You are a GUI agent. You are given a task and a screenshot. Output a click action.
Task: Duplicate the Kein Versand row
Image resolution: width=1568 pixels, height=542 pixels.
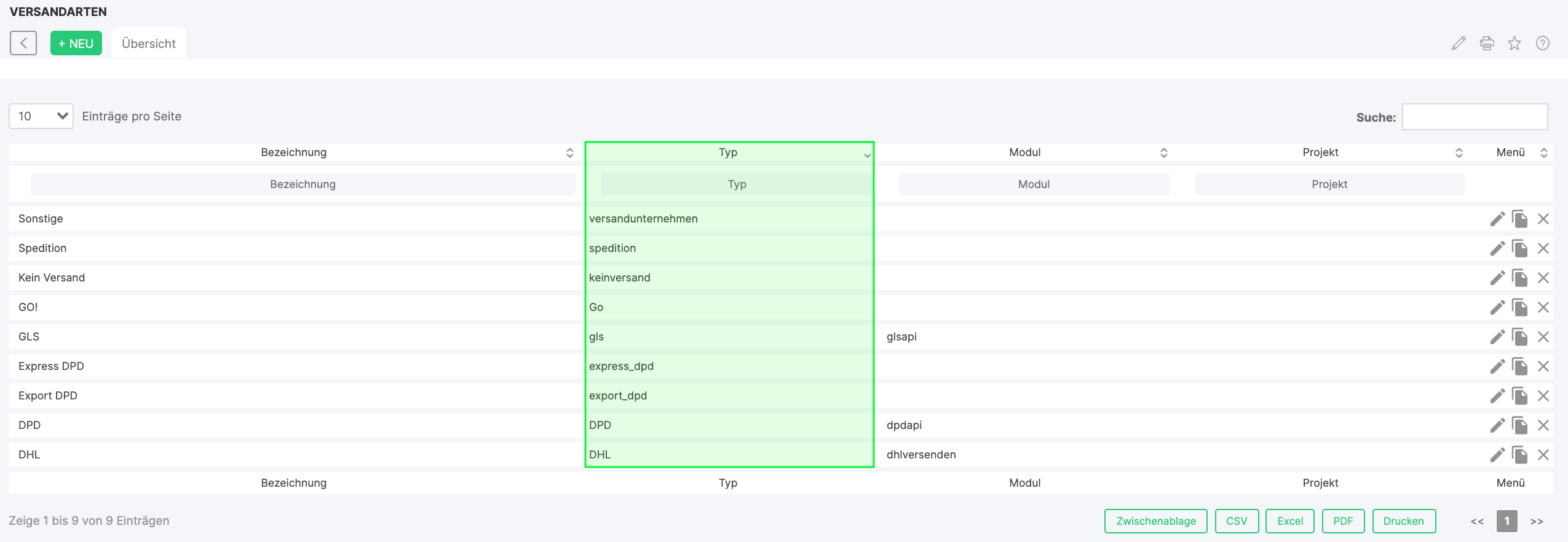point(1519,278)
